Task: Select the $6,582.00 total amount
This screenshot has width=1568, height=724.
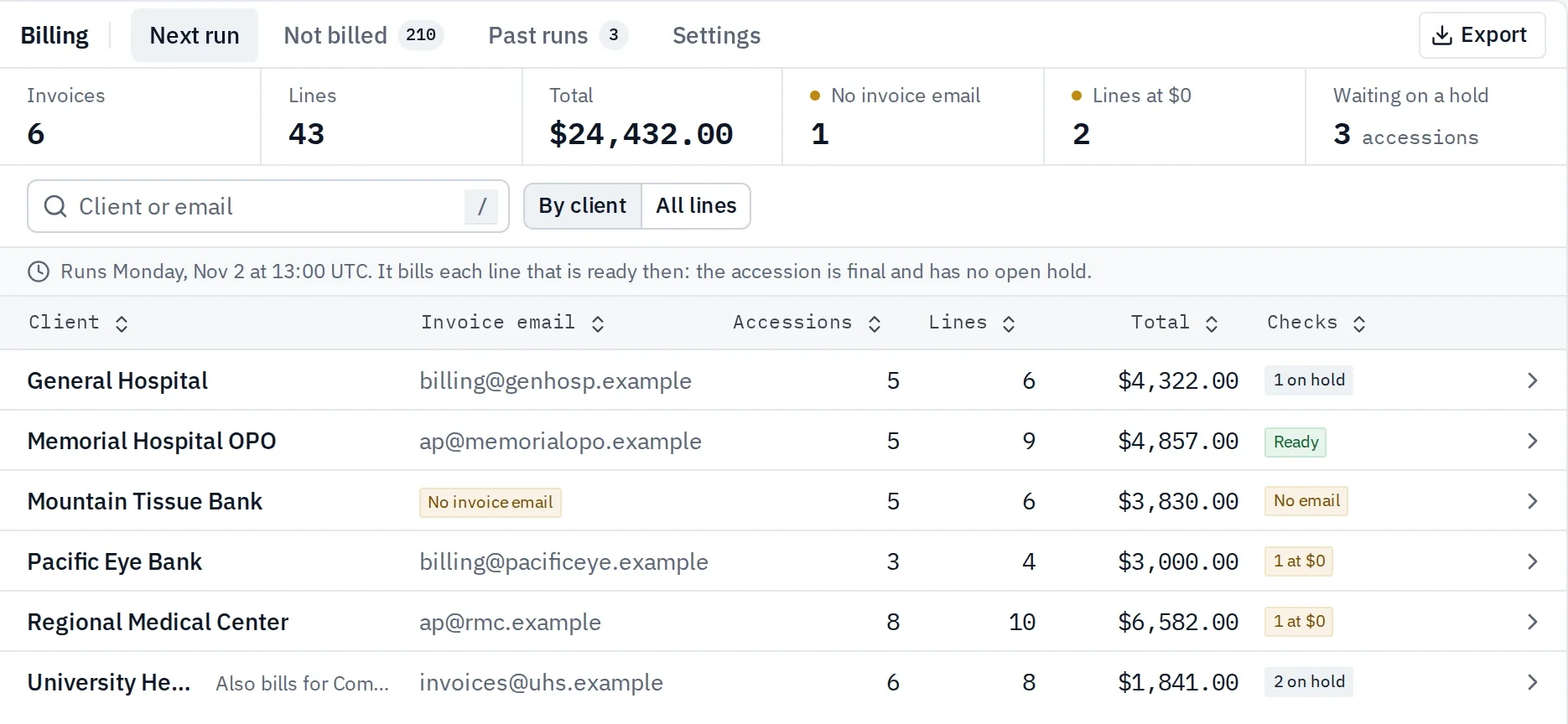Action: click(1178, 622)
